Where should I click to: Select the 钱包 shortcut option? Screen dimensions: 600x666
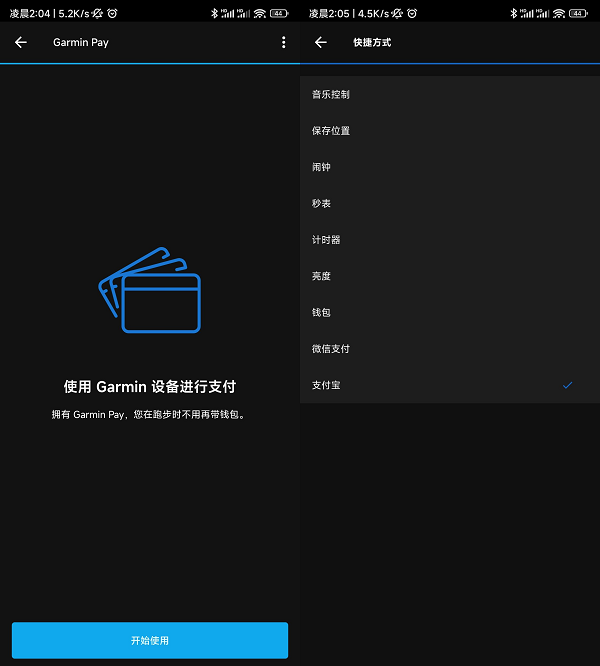(450, 312)
